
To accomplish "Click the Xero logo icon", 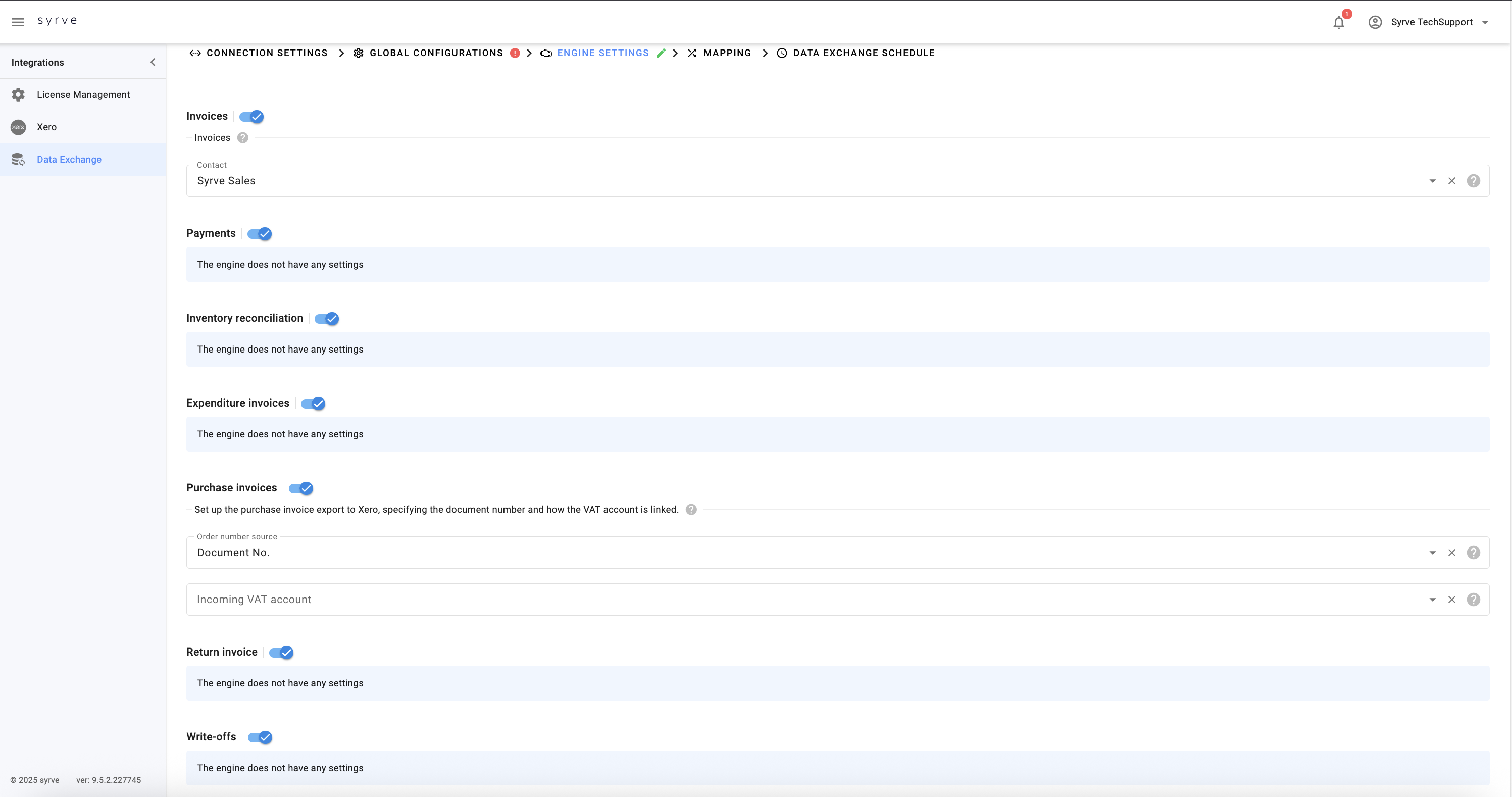I will pos(18,127).
